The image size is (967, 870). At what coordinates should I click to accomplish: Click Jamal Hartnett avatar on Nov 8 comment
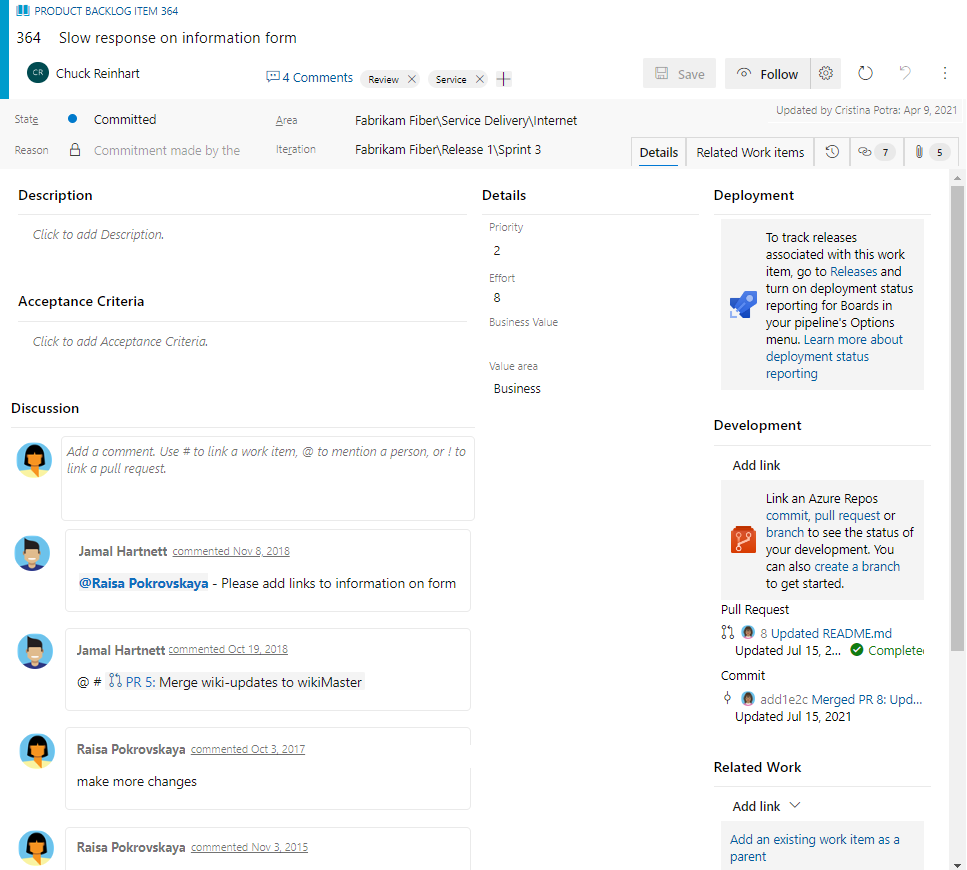click(33, 553)
